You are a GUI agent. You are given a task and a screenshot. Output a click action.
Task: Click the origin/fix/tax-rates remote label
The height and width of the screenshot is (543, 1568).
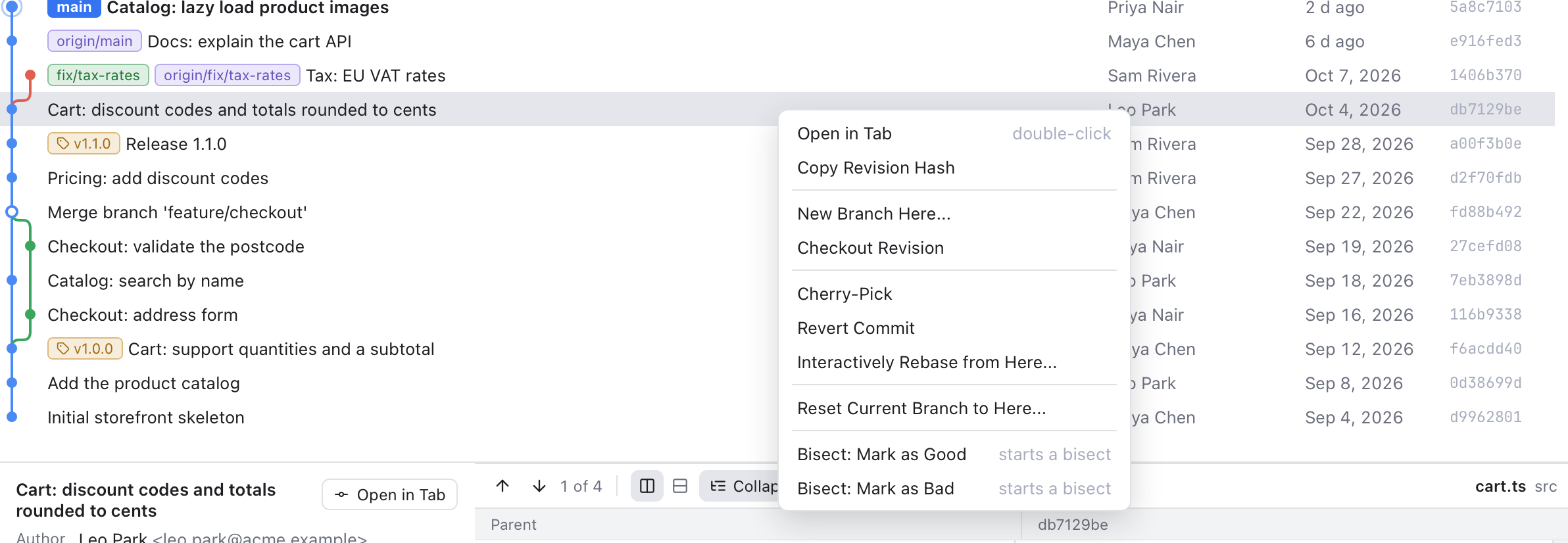tap(228, 75)
